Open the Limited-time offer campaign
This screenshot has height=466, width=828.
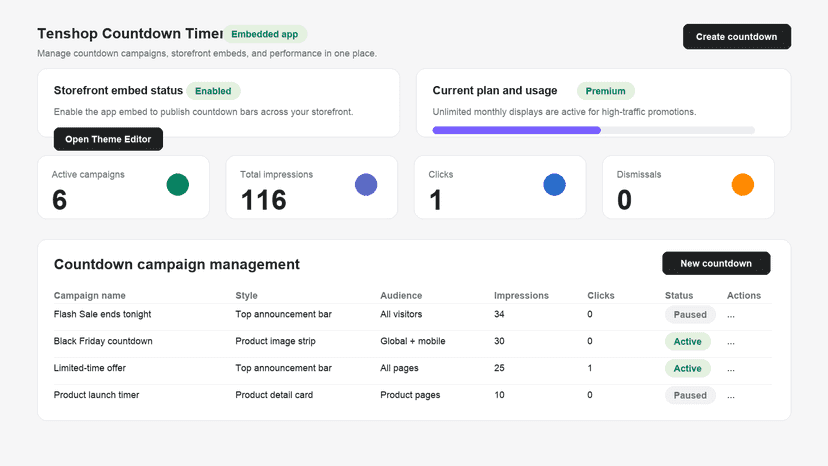tap(90, 368)
